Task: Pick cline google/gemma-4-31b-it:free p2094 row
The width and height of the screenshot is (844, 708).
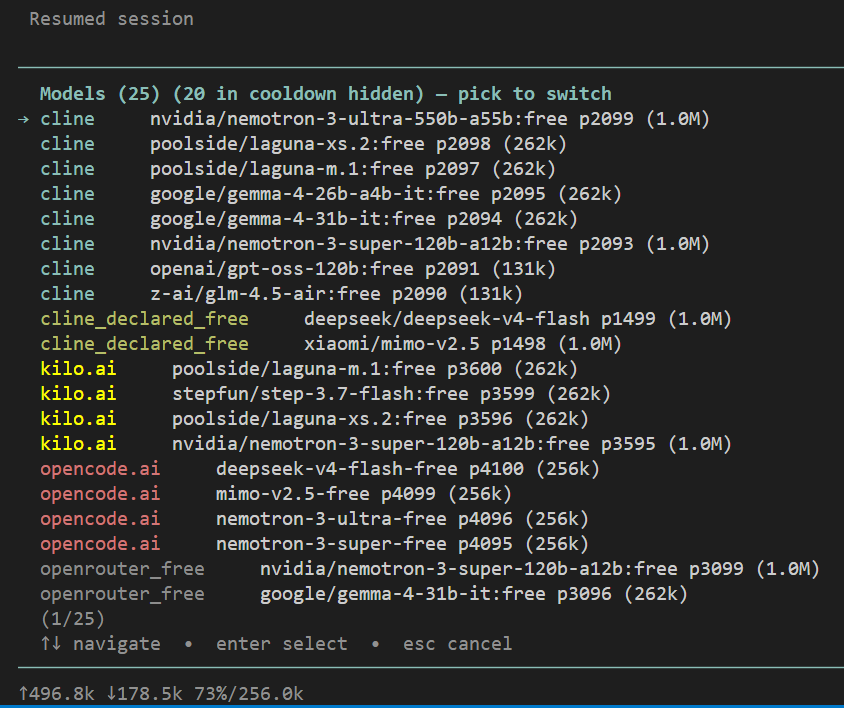Action: (x=308, y=219)
